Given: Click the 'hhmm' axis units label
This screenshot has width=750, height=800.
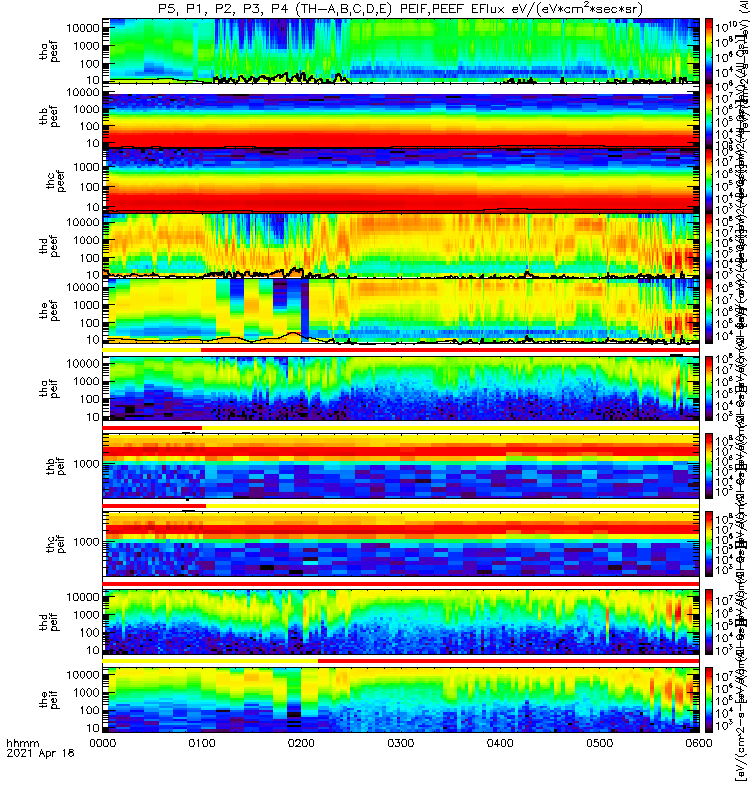Looking at the screenshot, I should coord(23,743).
